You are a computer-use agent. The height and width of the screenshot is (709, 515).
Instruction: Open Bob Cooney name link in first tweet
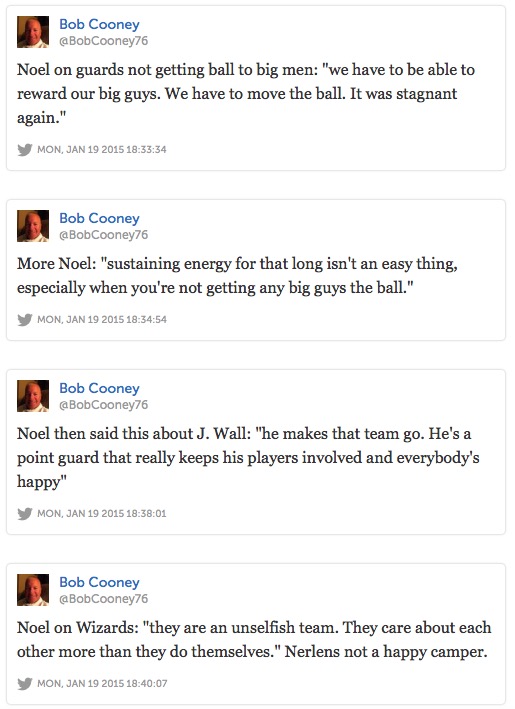99,24
